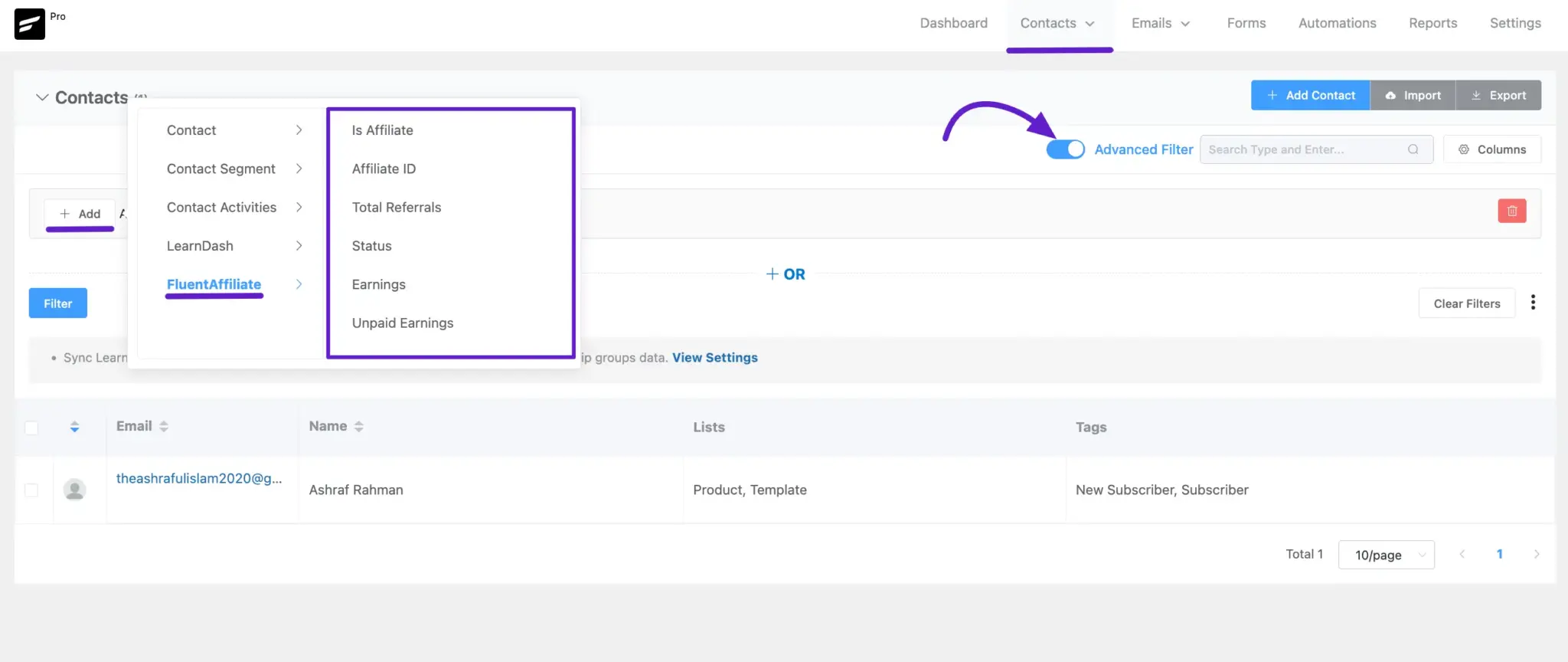Click the sort arrows beside Name header

pos(359,427)
